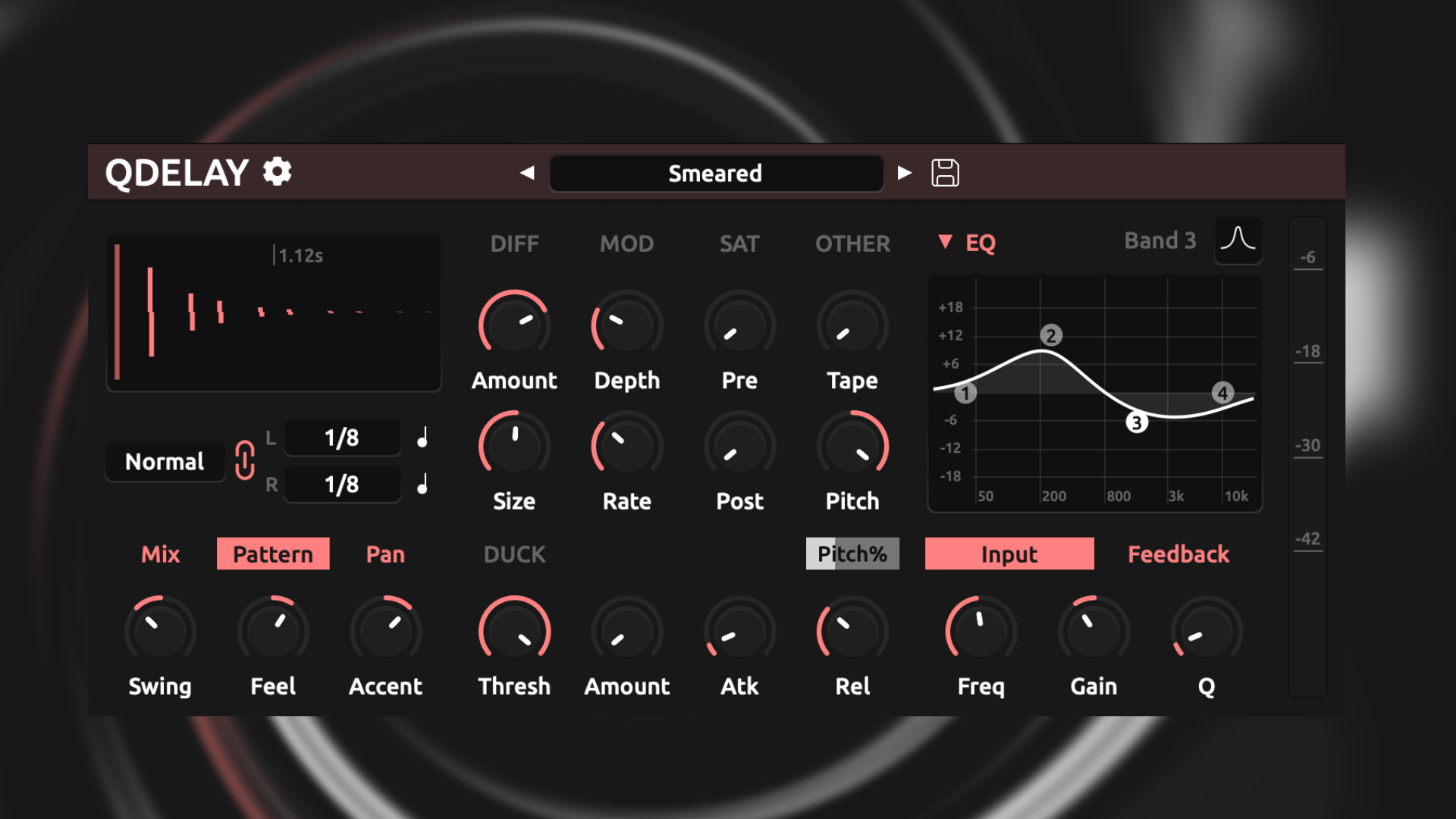This screenshot has height=819, width=1456.
Task: Open the Smeared preset dropdown
Action: tap(716, 174)
